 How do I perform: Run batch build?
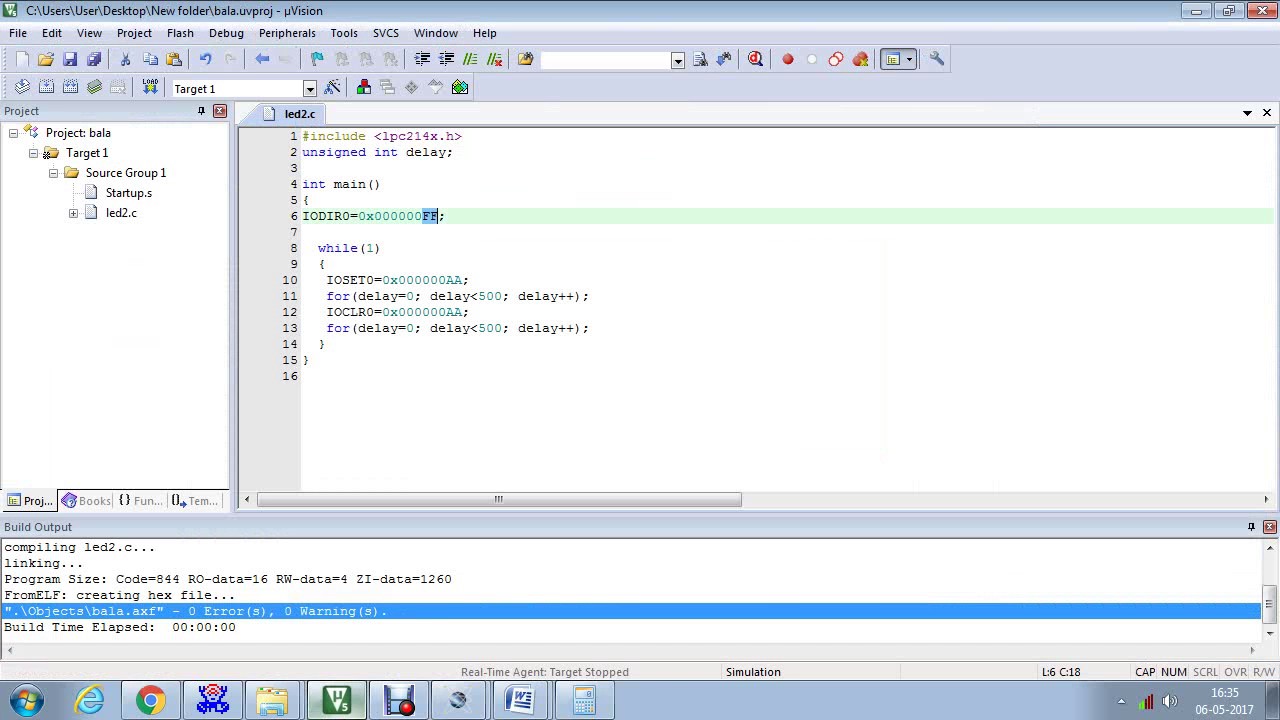pyautogui.click(x=94, y=87)
